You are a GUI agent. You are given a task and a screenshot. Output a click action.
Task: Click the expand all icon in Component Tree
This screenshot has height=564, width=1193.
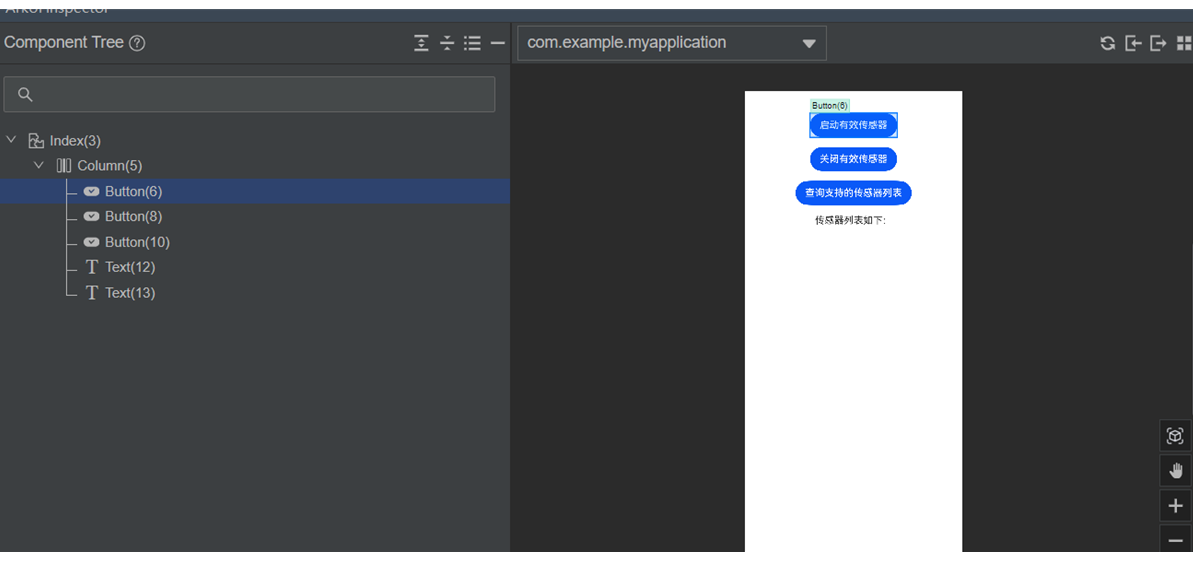pyautogui.click(x=422, y=43)
